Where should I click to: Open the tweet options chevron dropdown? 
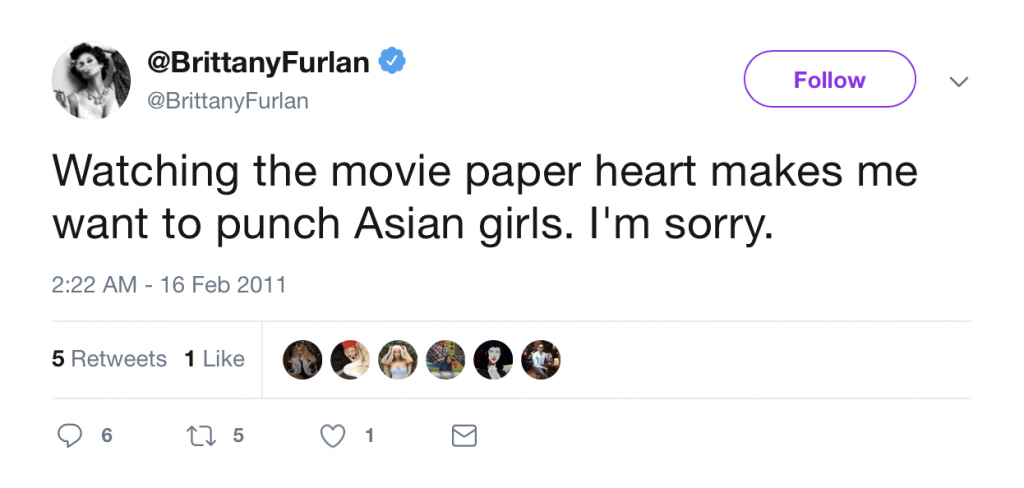(958, 82)
